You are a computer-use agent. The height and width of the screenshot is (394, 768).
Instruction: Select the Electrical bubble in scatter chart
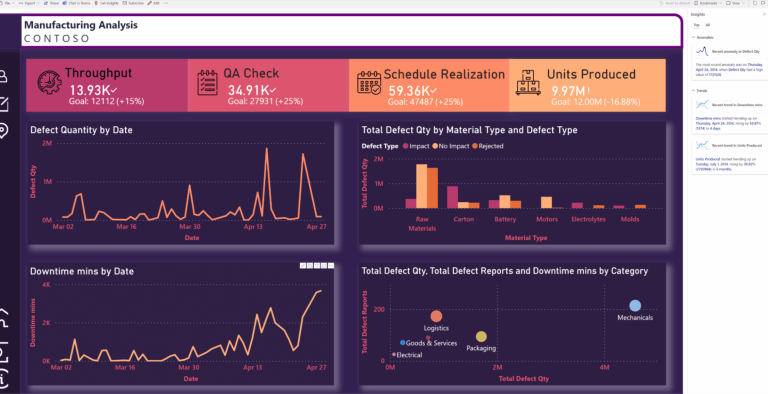tap(394, 354)
